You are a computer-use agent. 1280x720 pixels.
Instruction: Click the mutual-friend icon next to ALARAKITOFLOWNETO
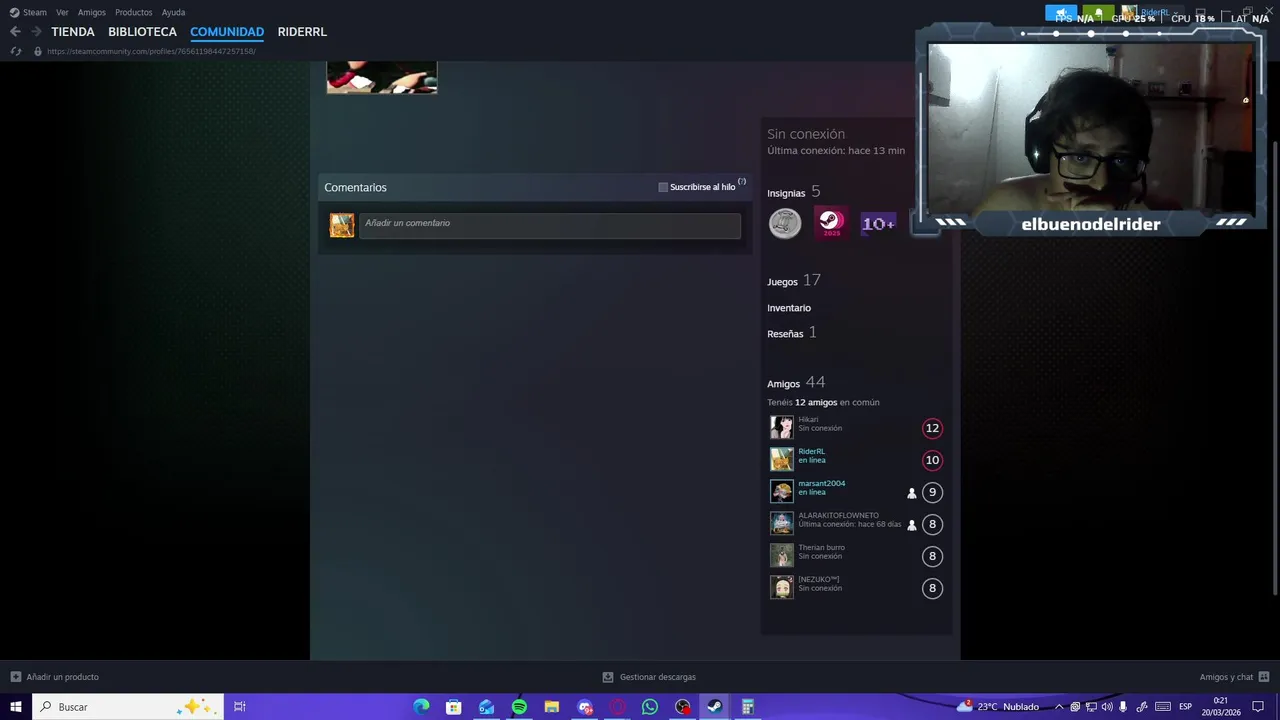pyautogui.click(x=911, y=525)
